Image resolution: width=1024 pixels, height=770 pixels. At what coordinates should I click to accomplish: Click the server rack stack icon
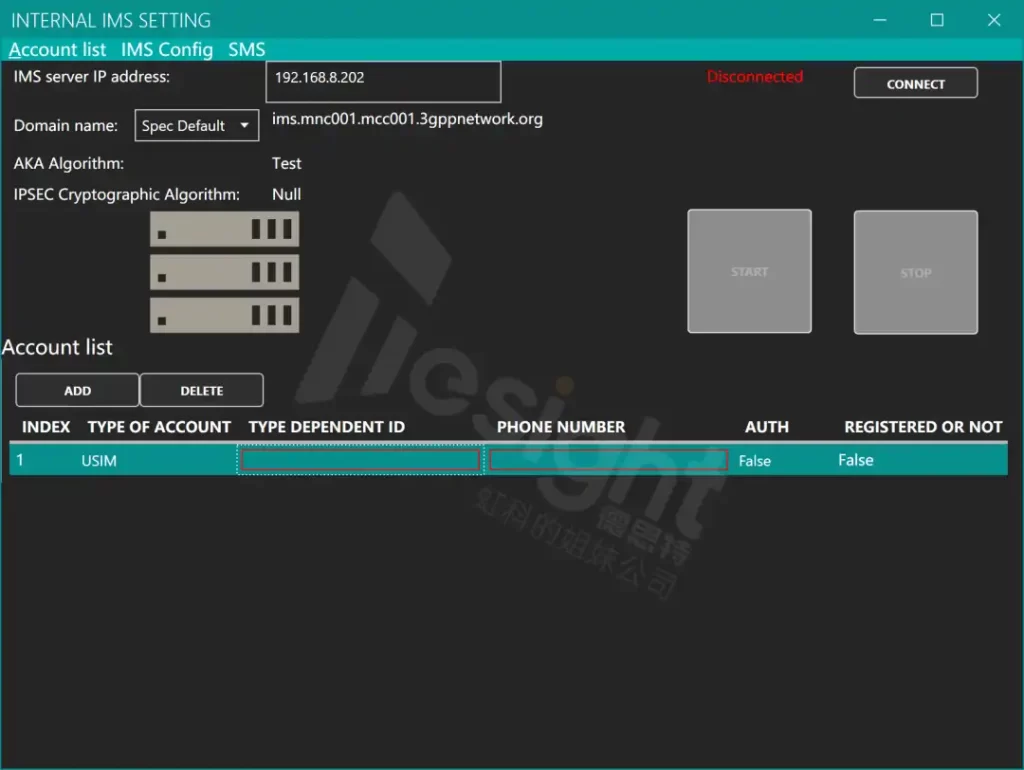coord(224,272)
